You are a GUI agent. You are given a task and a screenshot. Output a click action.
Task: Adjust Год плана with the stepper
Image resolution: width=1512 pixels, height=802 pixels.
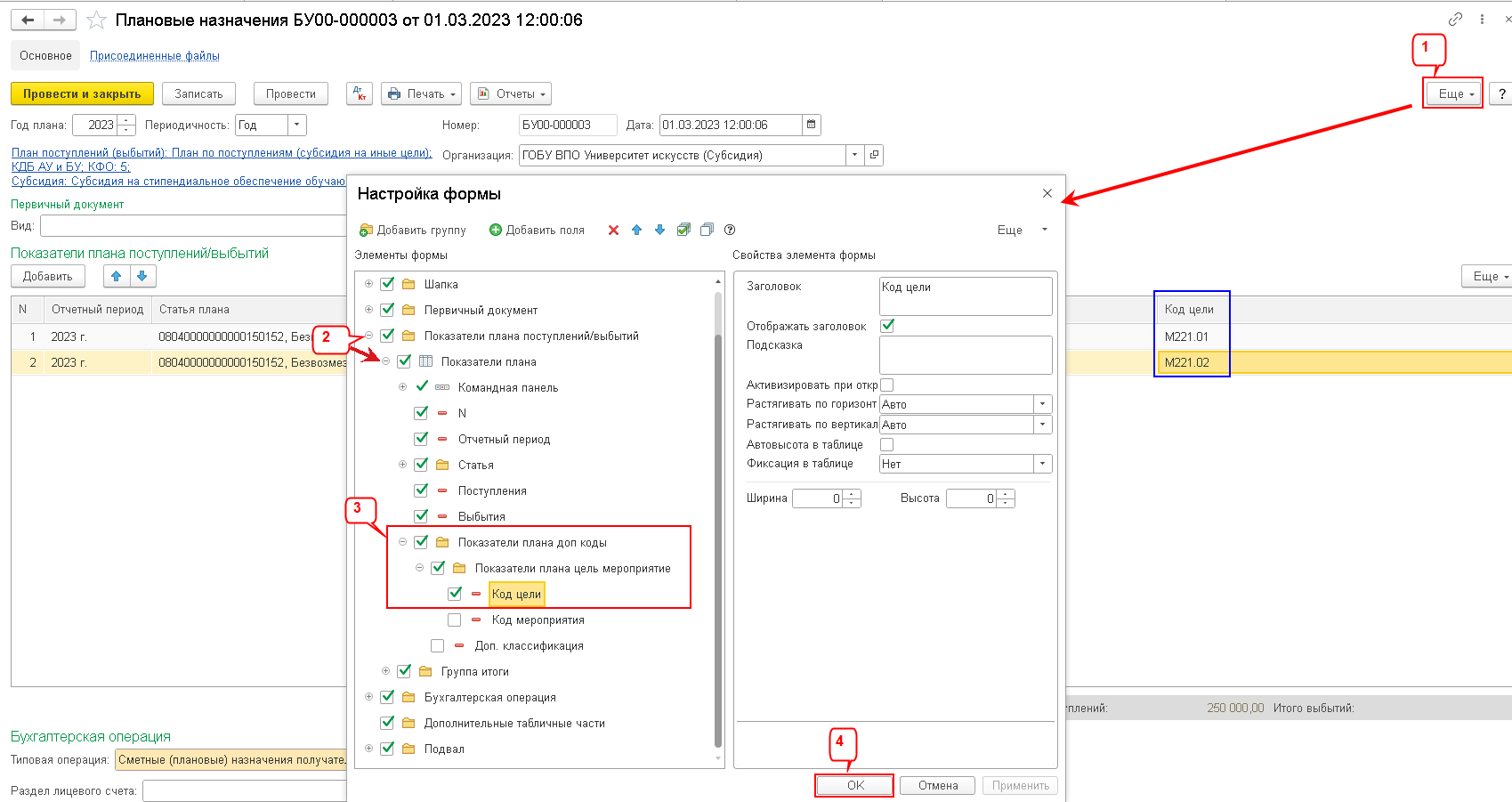pos(126,125)
